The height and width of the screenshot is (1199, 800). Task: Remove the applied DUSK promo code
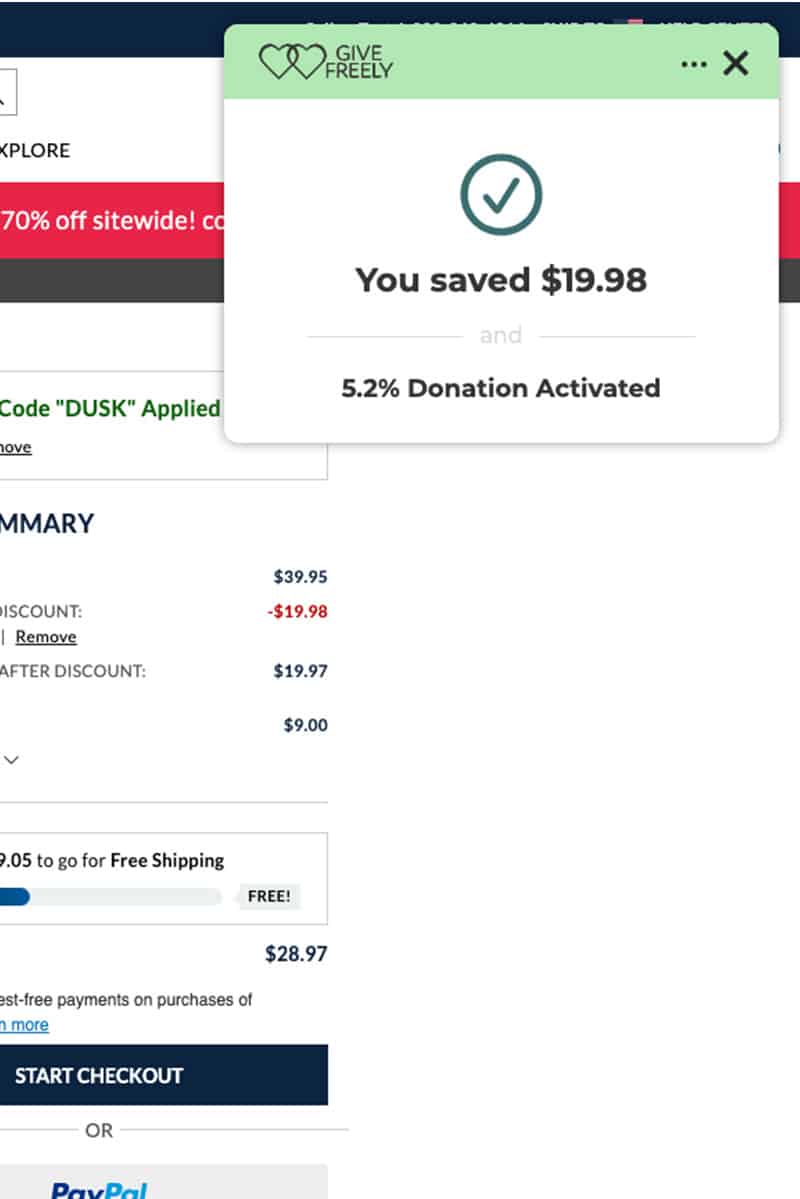(x=15, y=448)
